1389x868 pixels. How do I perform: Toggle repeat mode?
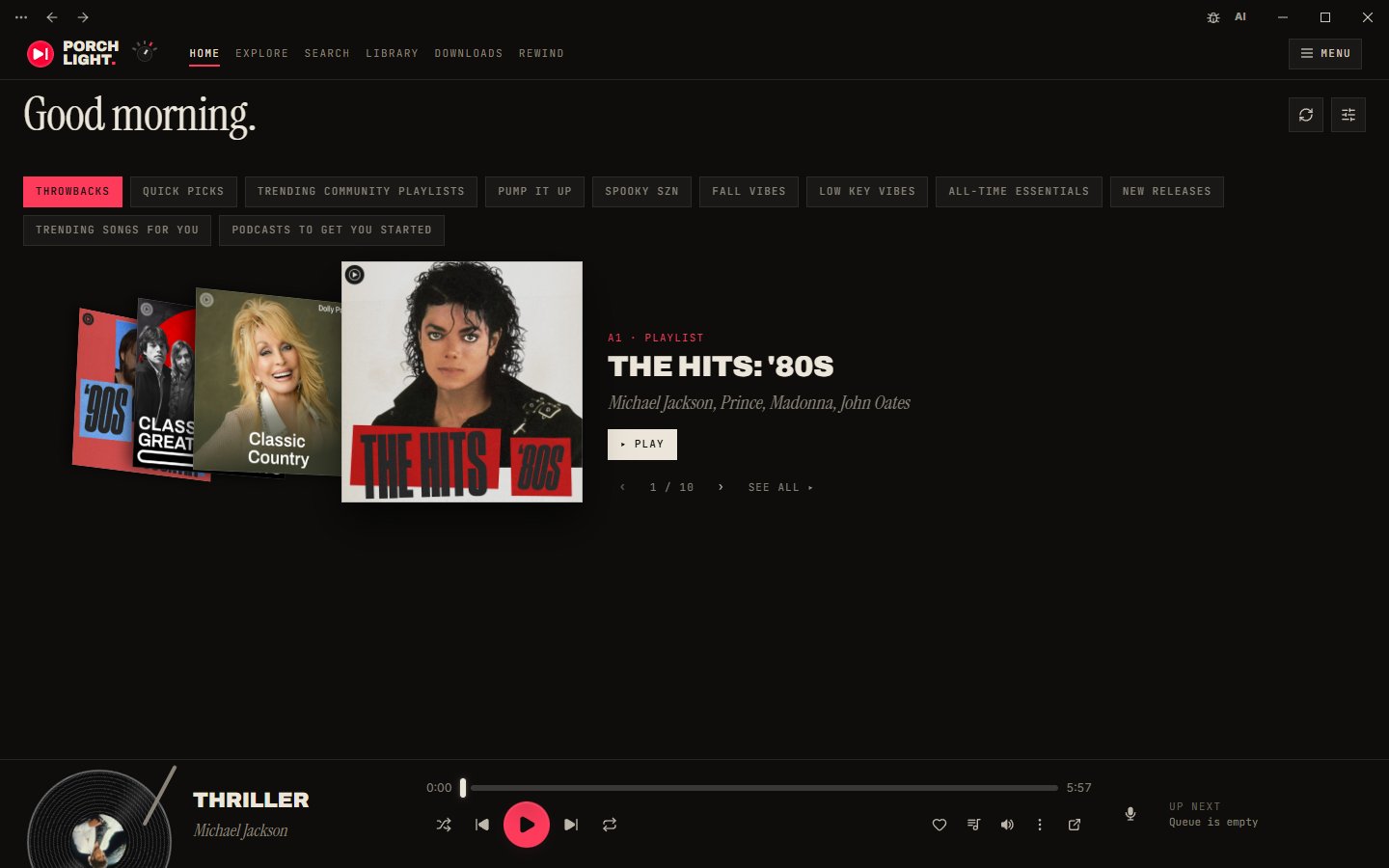[610, 825]
